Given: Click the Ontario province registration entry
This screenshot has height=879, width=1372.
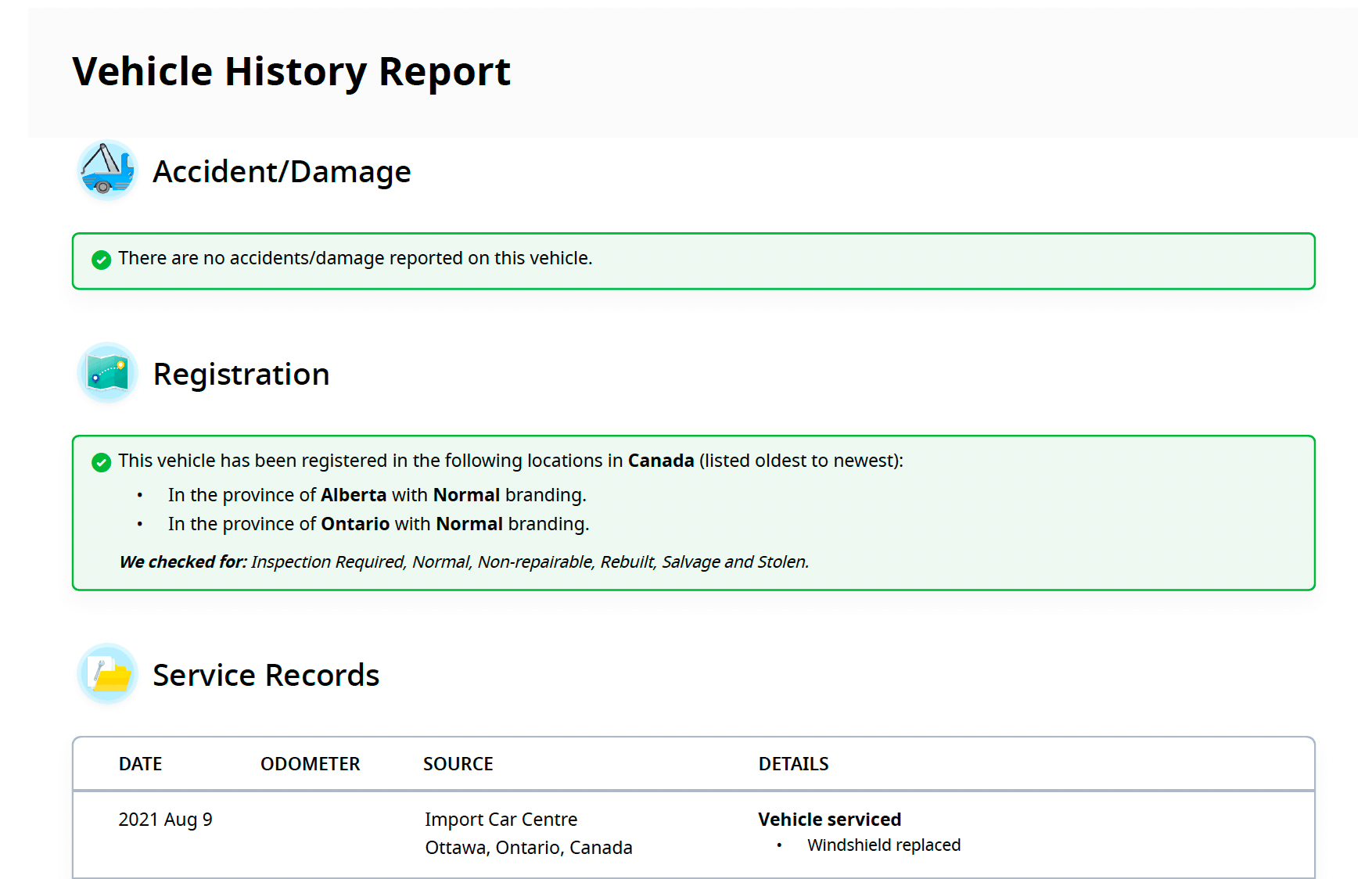Looking at the screenshot, I should [x=378, y=524].
